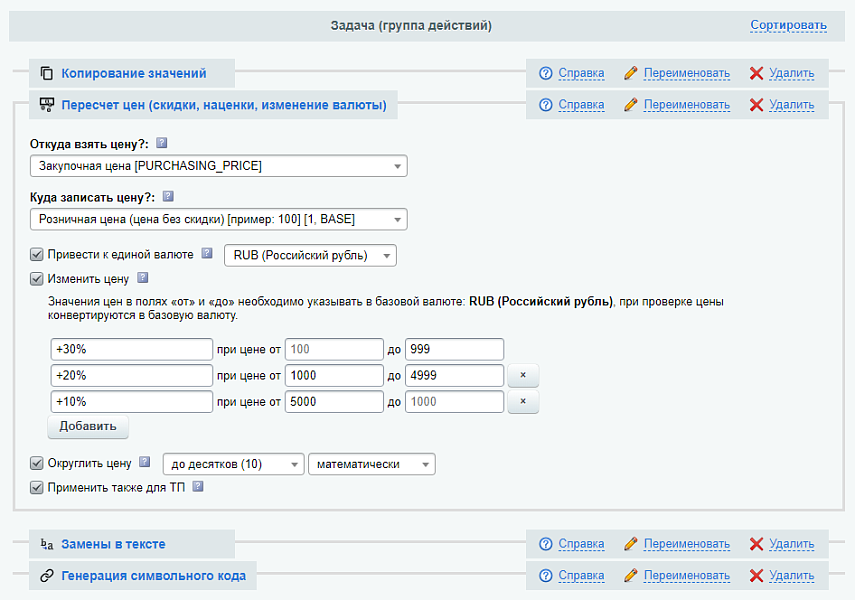Click pencil rename icon for 'Копирование значений'
The height and width of the screenshot is (600, 855).
tap(630, 73)
